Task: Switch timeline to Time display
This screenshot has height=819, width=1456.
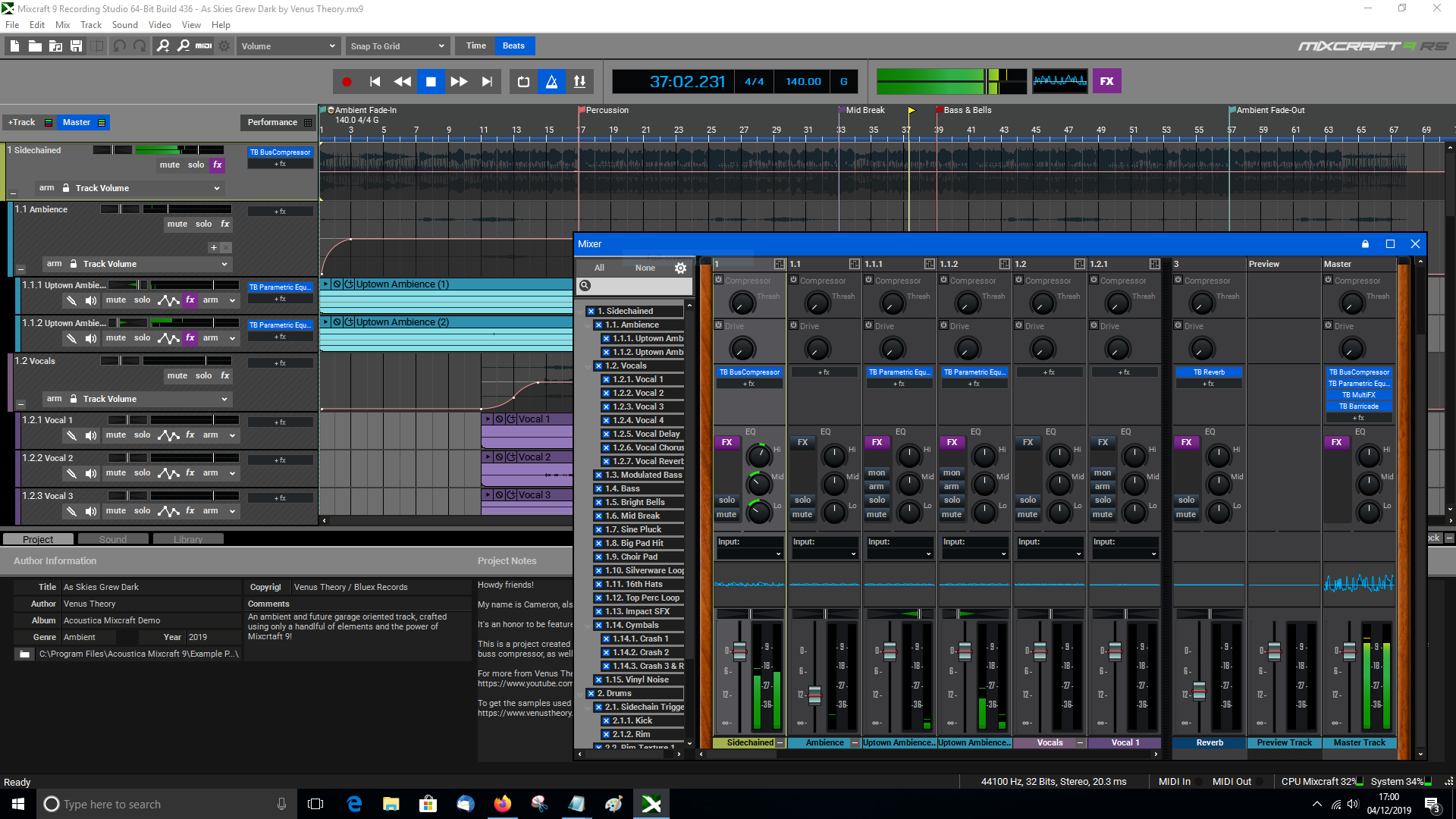Action: pyautogui.click(x=476, y=45)
